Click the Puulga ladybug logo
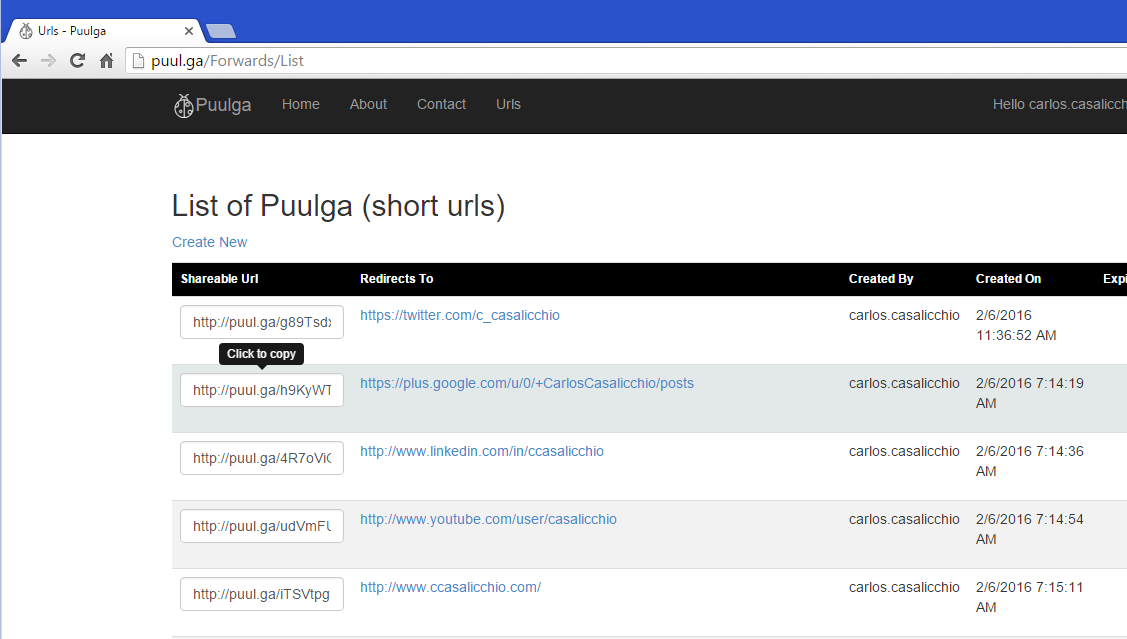This screenshot has height=639, width=1127. point(183,105)
